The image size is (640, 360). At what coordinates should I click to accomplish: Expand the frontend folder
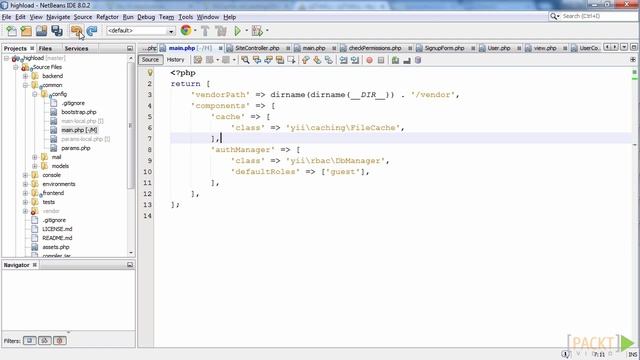click(x=25, y=193)
